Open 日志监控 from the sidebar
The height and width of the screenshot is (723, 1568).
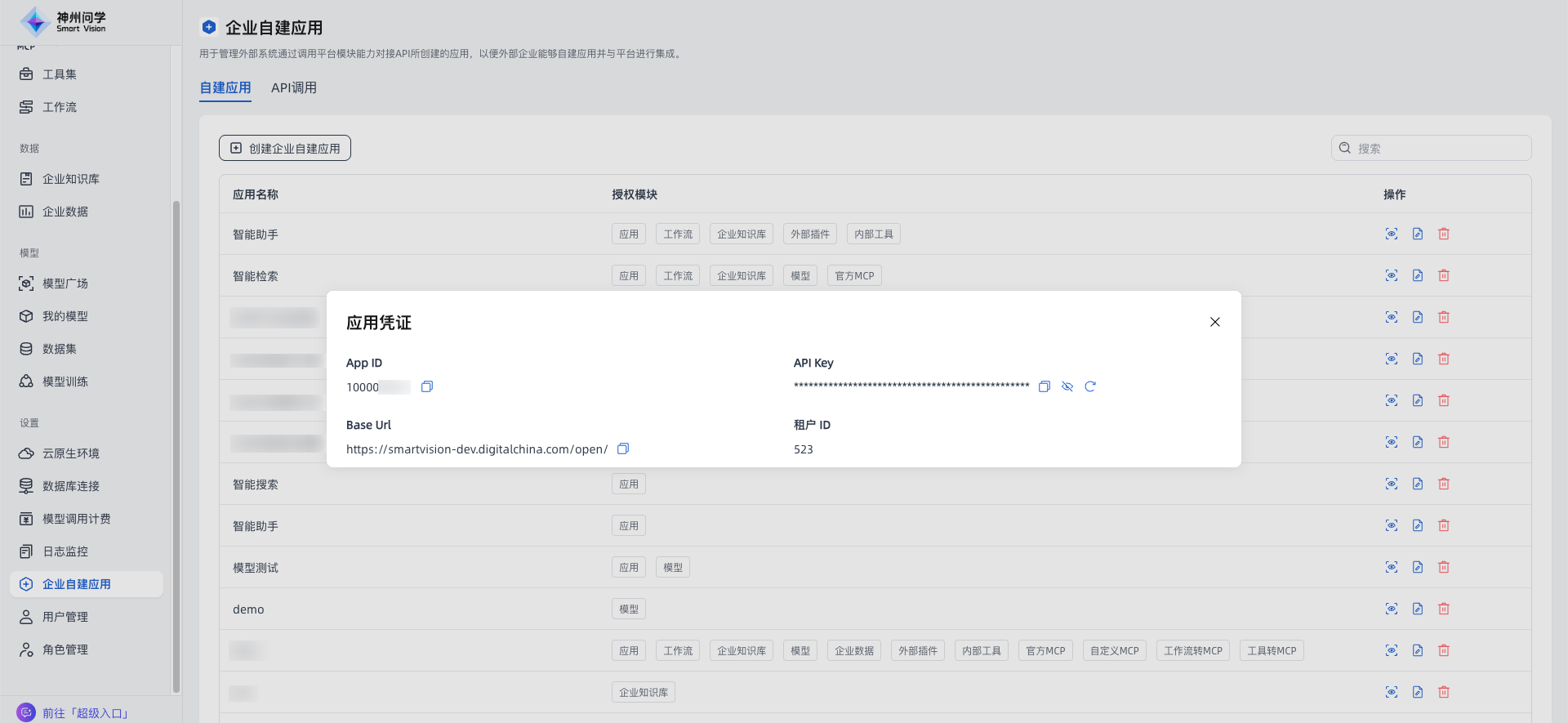click(x=65, y=551)
